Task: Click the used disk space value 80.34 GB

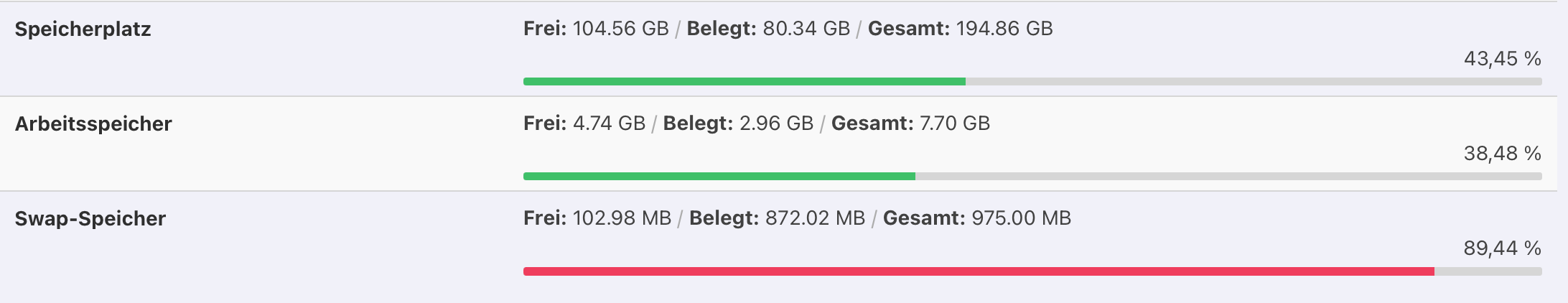Action: [806, 29]
